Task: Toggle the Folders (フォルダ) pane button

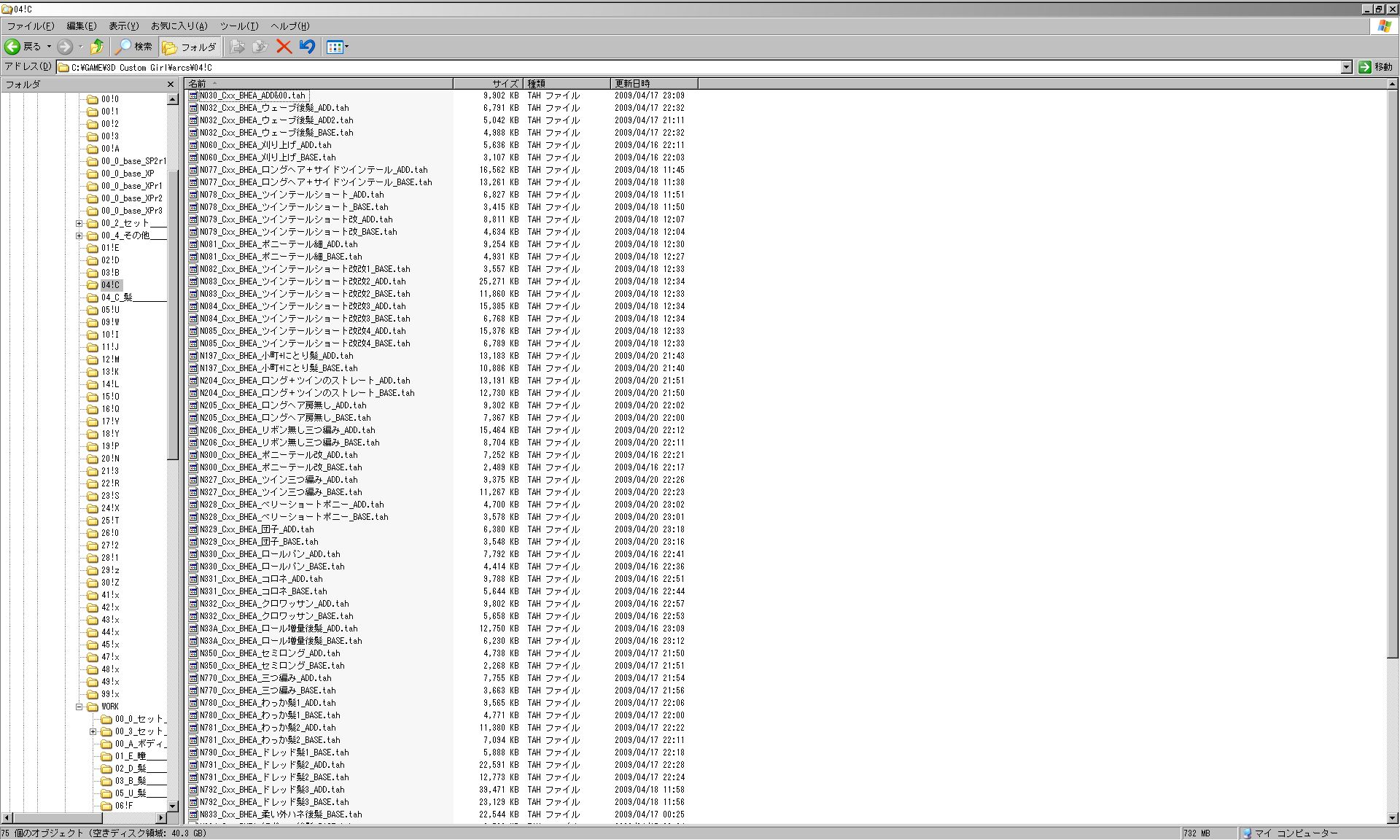Action: (x=190, y=47)
